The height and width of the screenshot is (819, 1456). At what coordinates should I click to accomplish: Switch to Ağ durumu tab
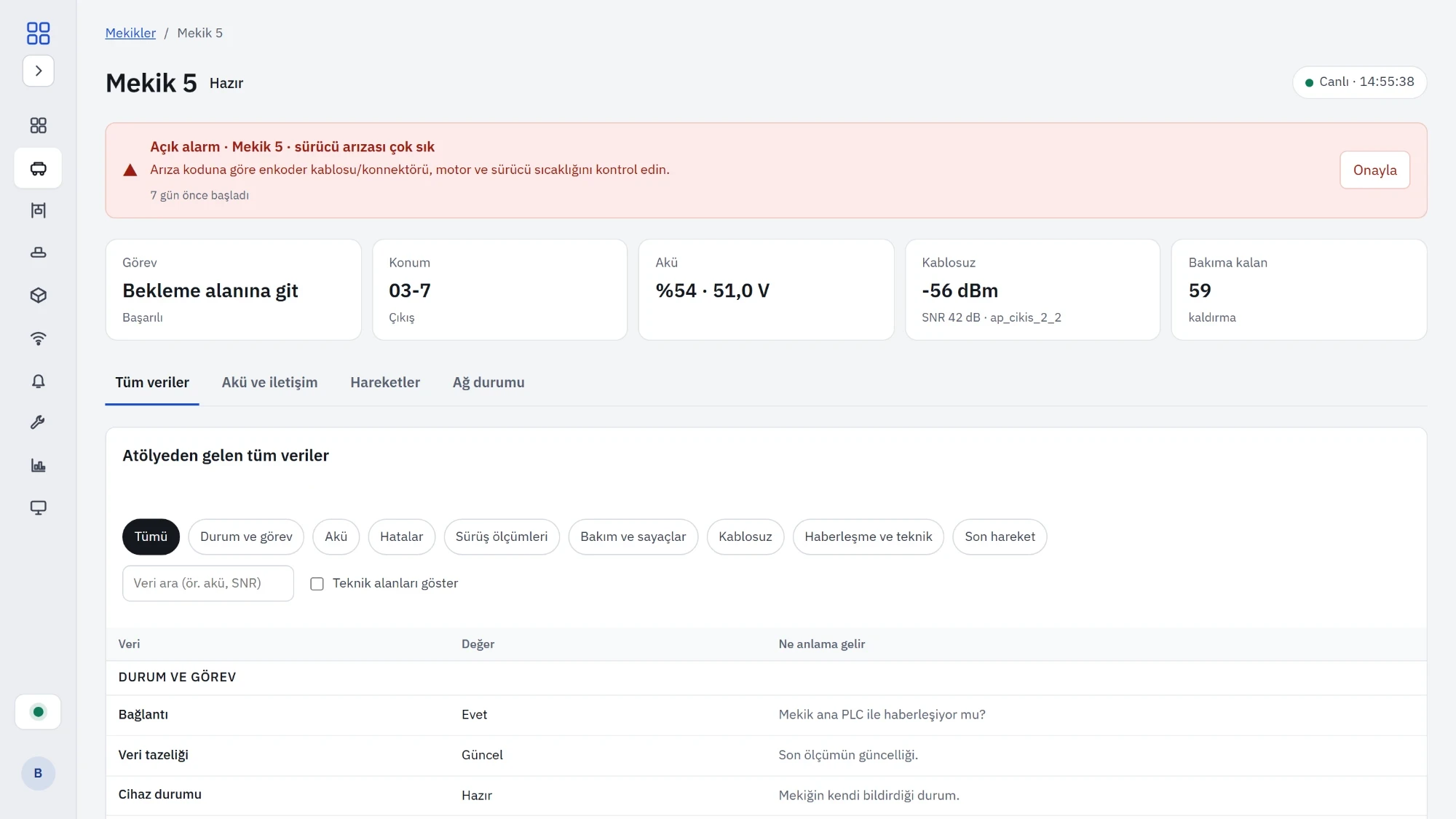click(x=488, y=382)
